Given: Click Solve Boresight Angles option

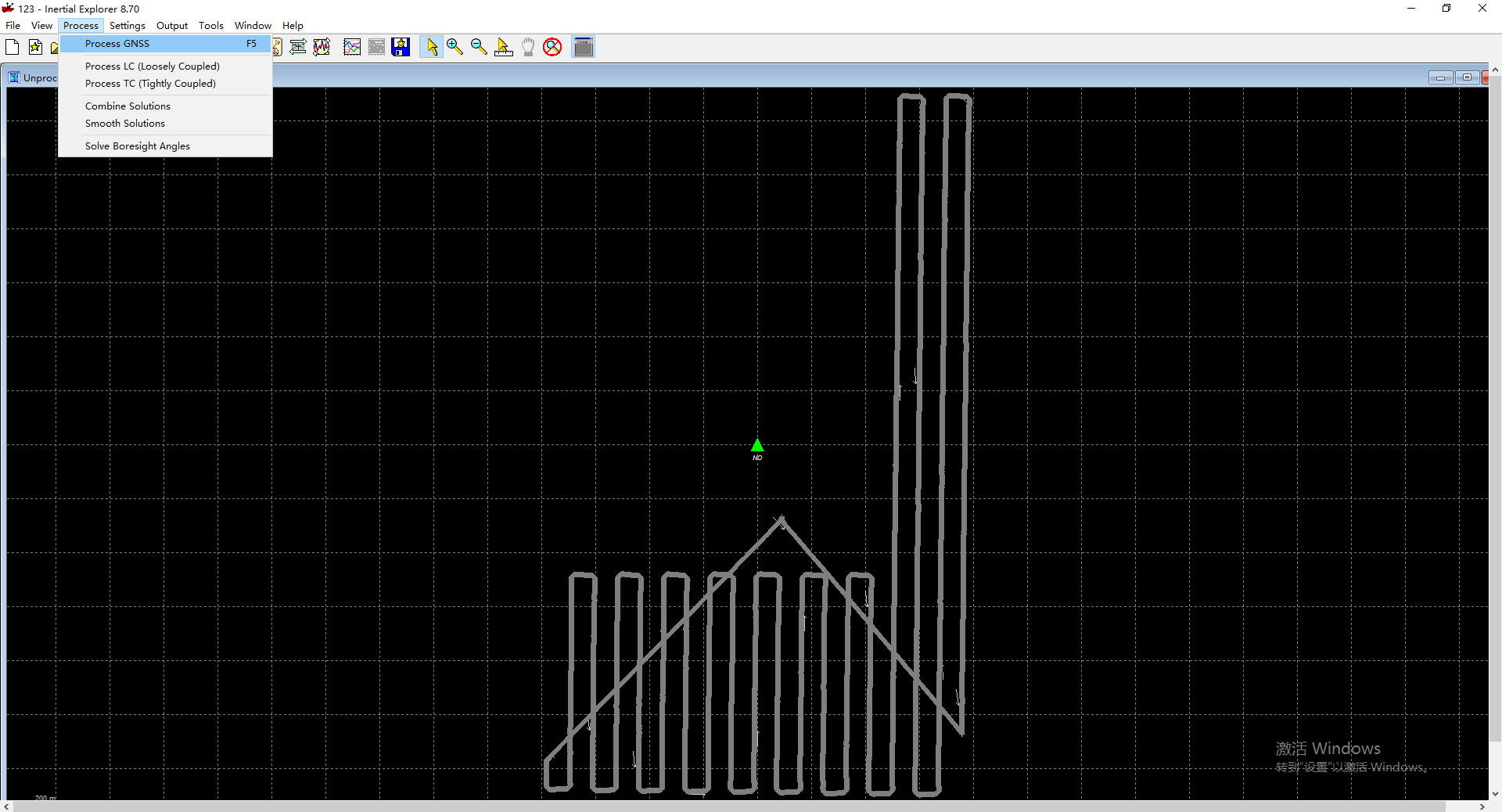Looking at the screenshot, I should pos(138,146).
